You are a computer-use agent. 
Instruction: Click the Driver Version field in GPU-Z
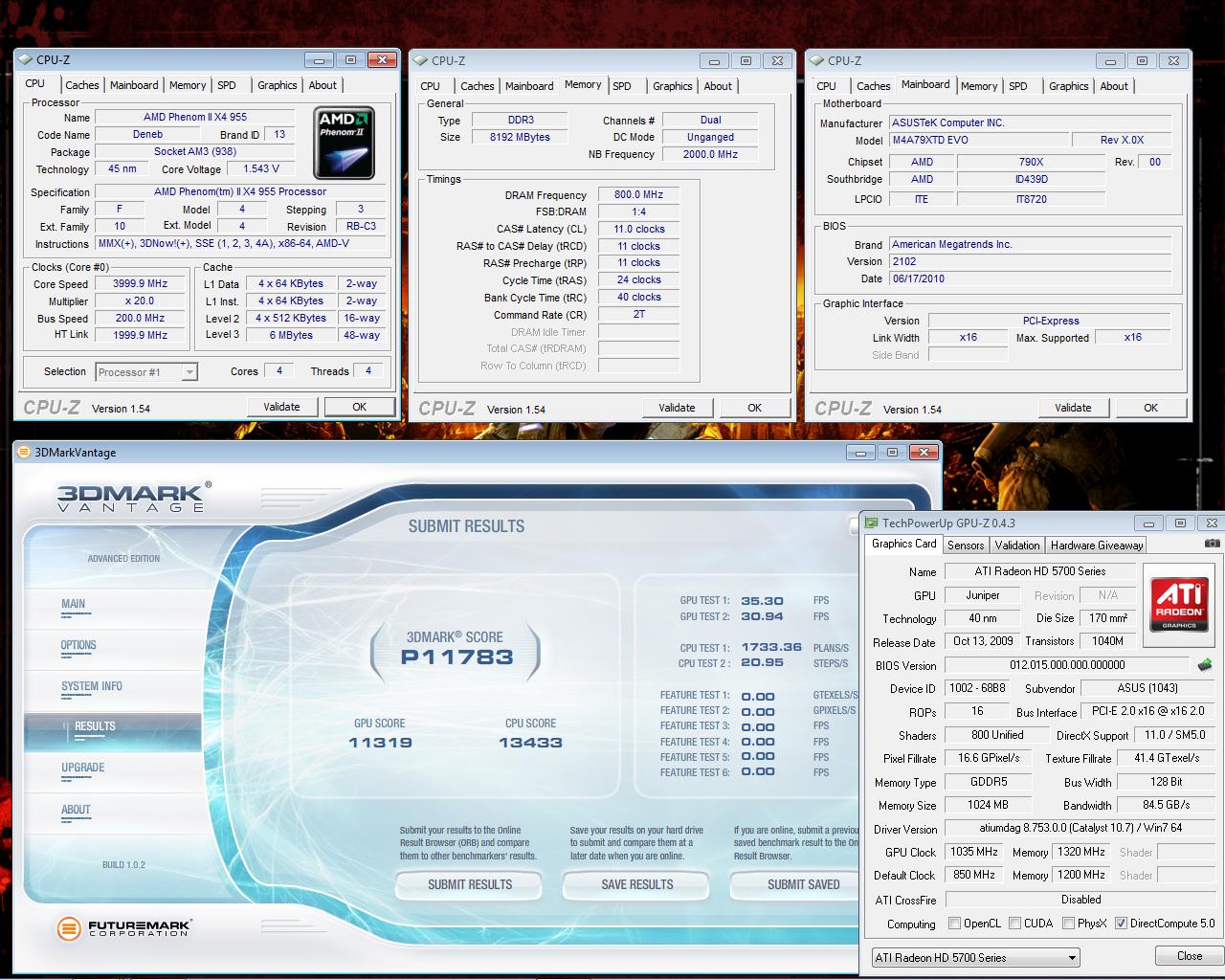[1079, 828]
